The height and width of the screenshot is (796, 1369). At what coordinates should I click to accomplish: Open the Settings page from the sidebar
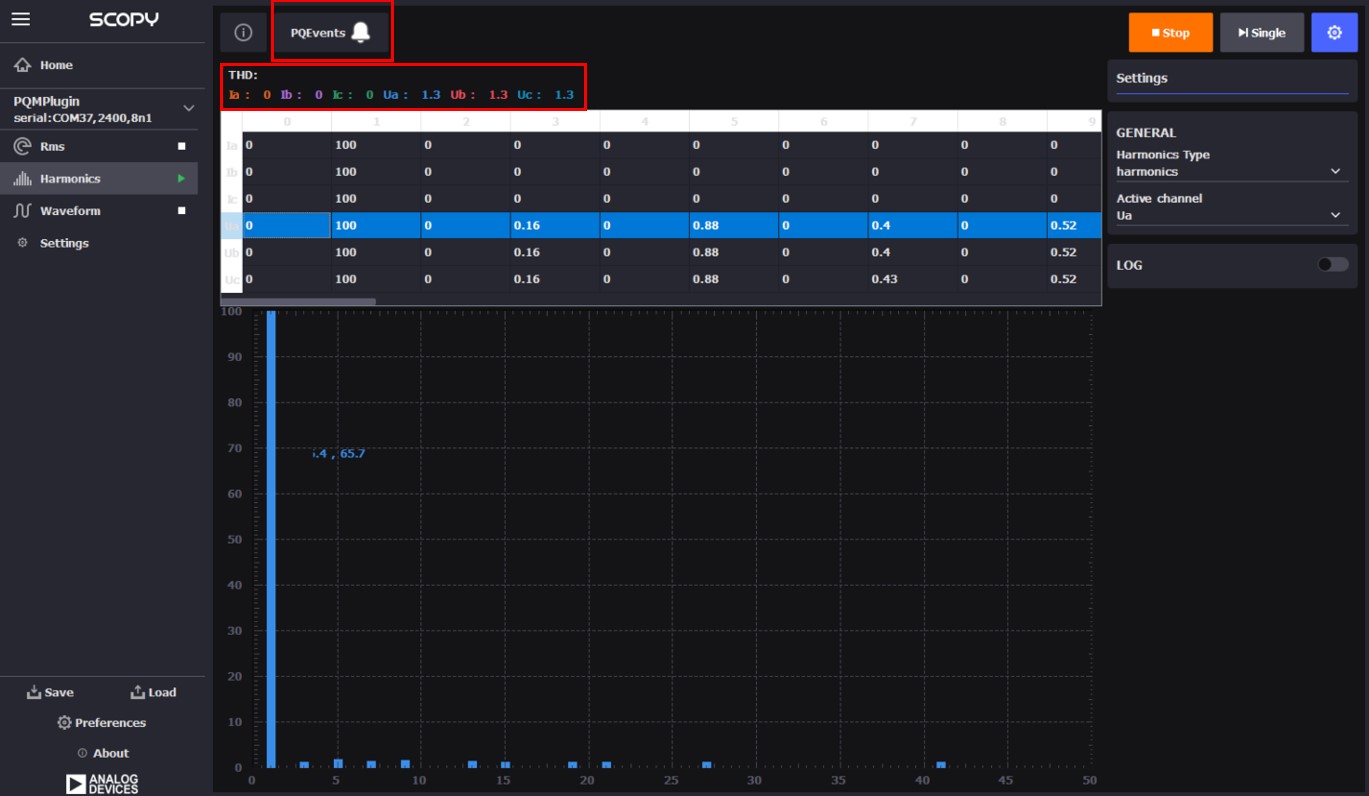(62, 242)
